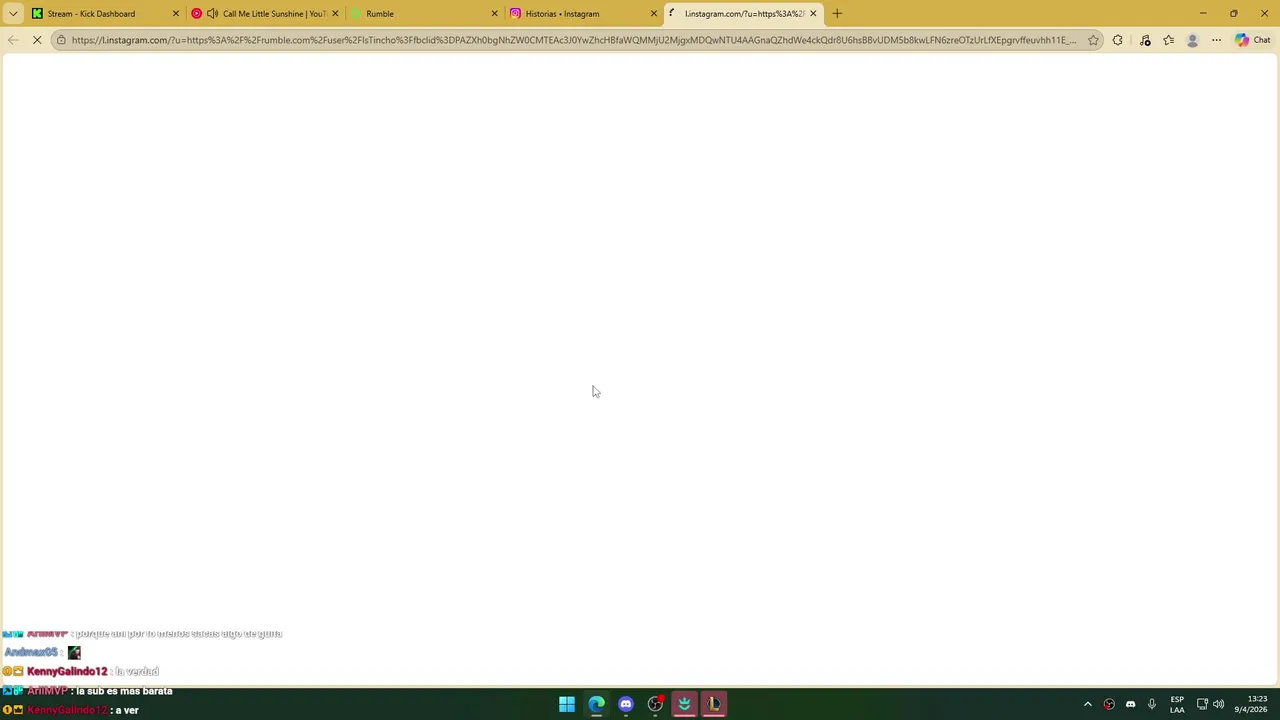Click the Discord icon in system tray
Screen dimensions: 1280x720
(x=1131, y=704)
